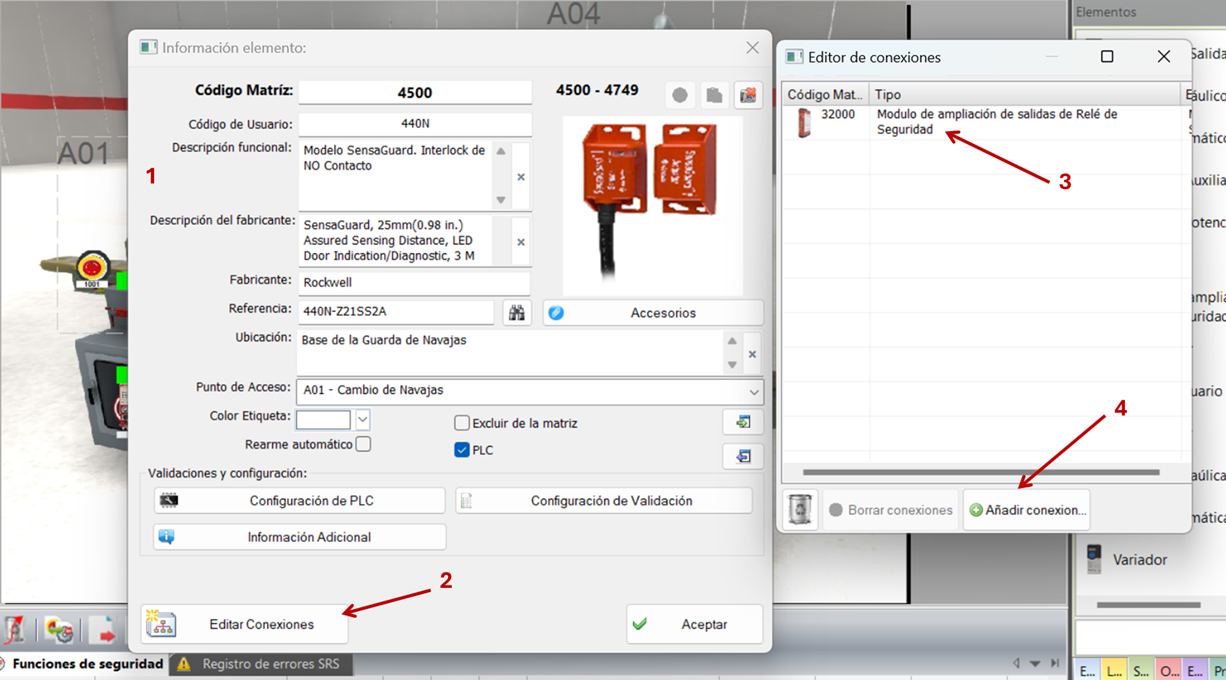Select the Variador element in Elementos list
This screenshot has width=1226, height=680.
1139,560
